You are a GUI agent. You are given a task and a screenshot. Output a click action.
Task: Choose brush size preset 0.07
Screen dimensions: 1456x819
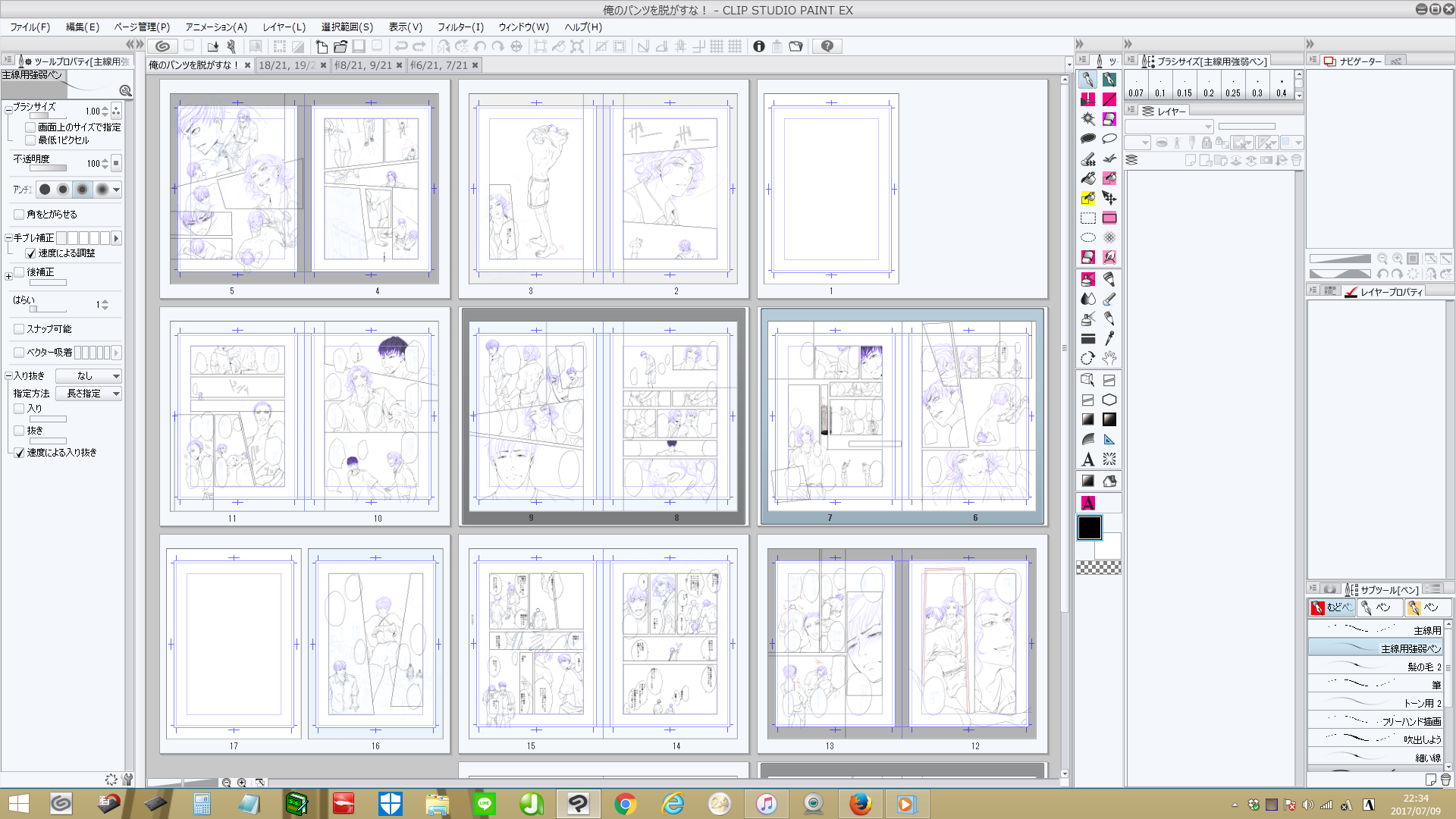click(1136, 86)
